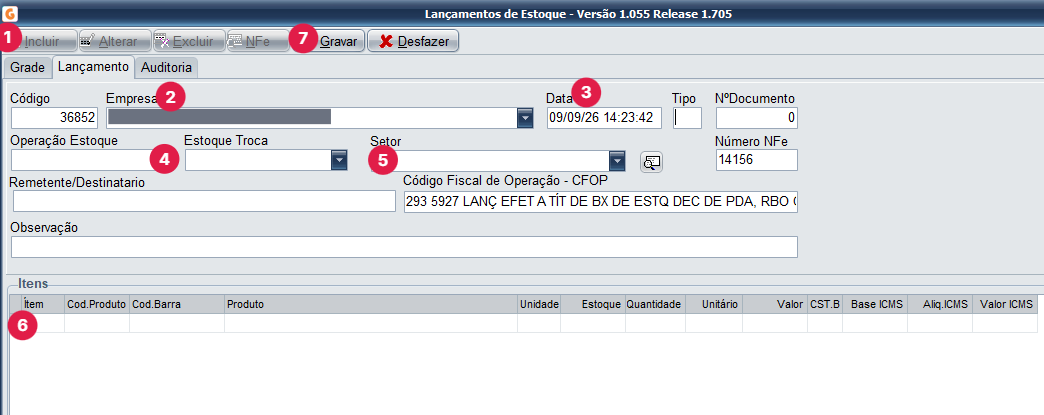Click the Produto column header

pos(371,304)
